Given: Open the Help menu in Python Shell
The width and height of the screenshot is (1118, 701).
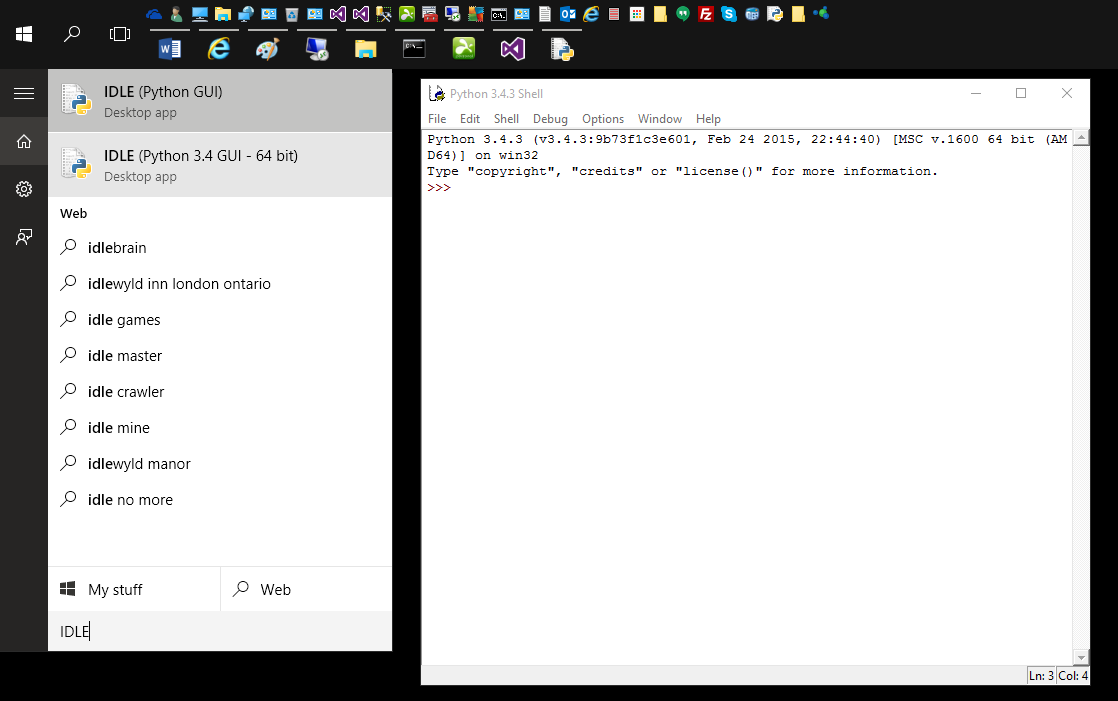Looking at the screenshot, I should (708, 119).
